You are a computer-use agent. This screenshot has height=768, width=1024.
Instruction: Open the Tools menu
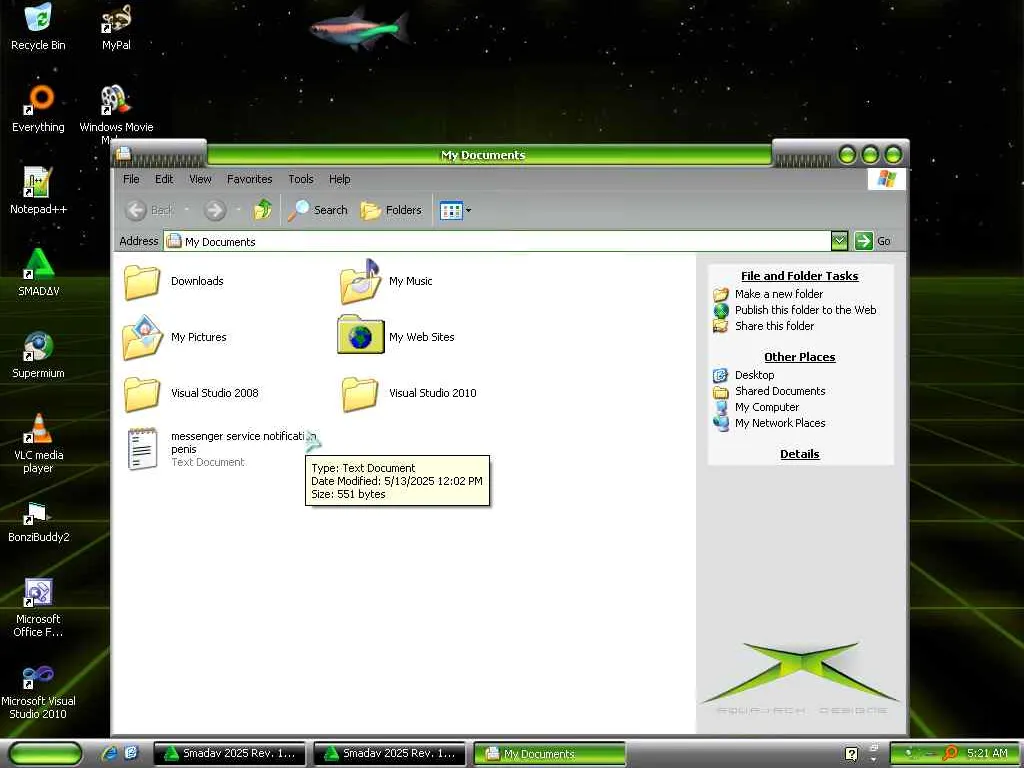[x=301, y=179]
